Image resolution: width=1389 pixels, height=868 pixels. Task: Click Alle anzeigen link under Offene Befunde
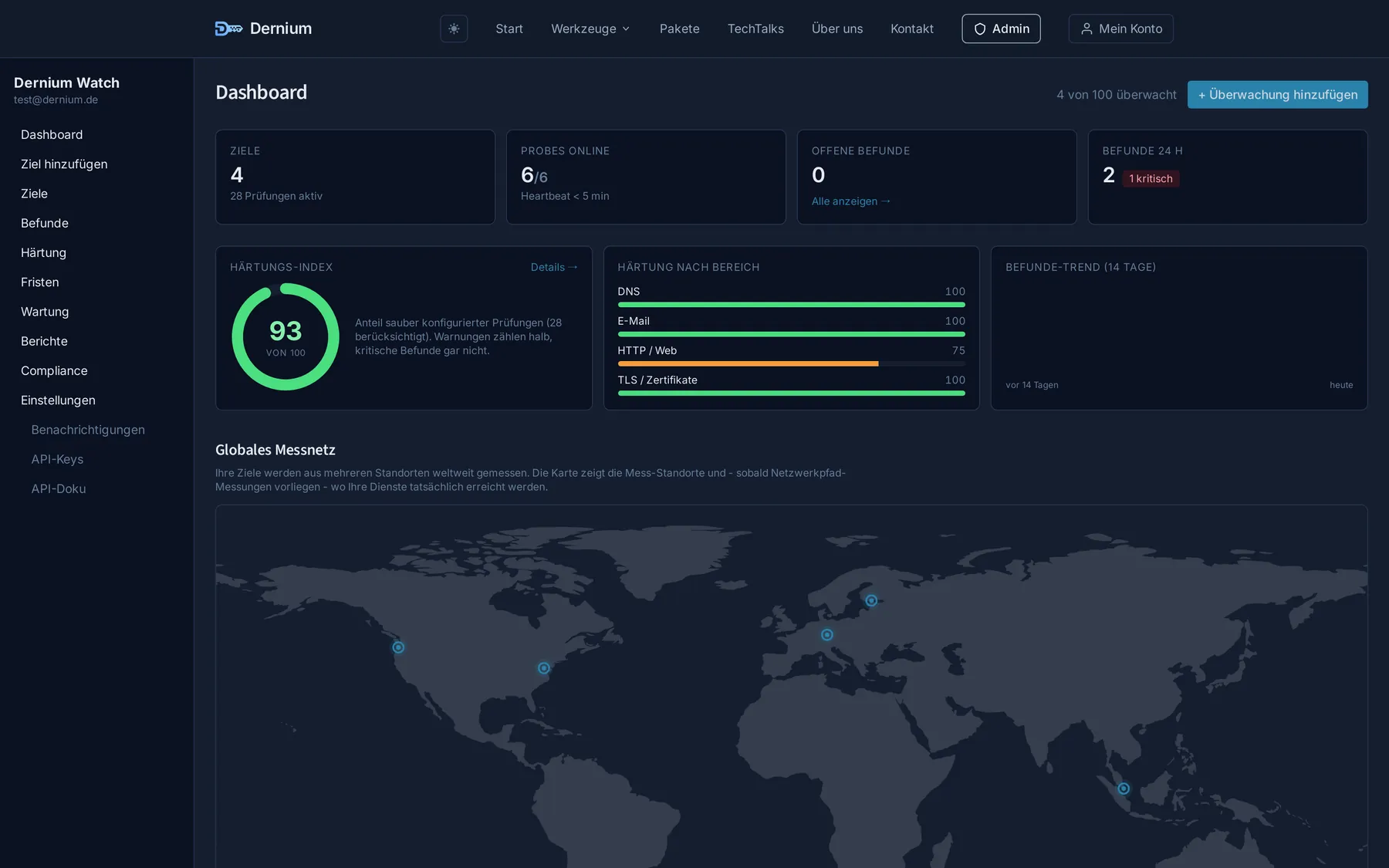click(x=851, y=201)
